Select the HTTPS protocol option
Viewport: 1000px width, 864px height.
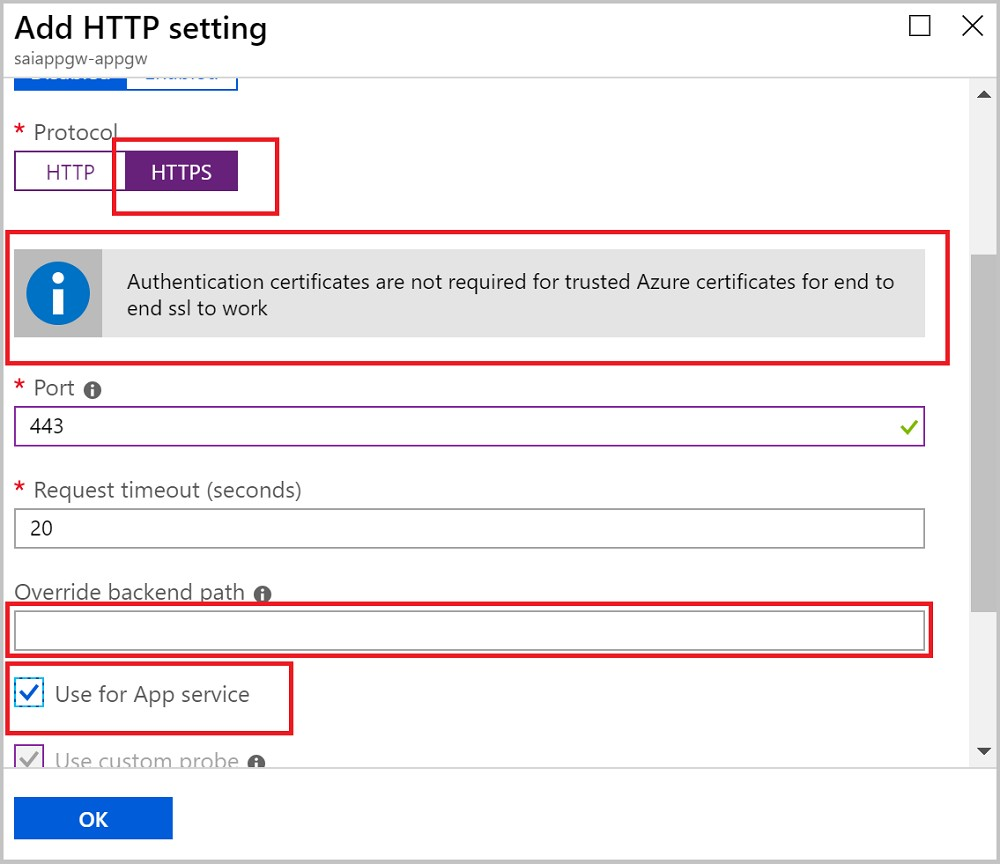coord(181,172)
